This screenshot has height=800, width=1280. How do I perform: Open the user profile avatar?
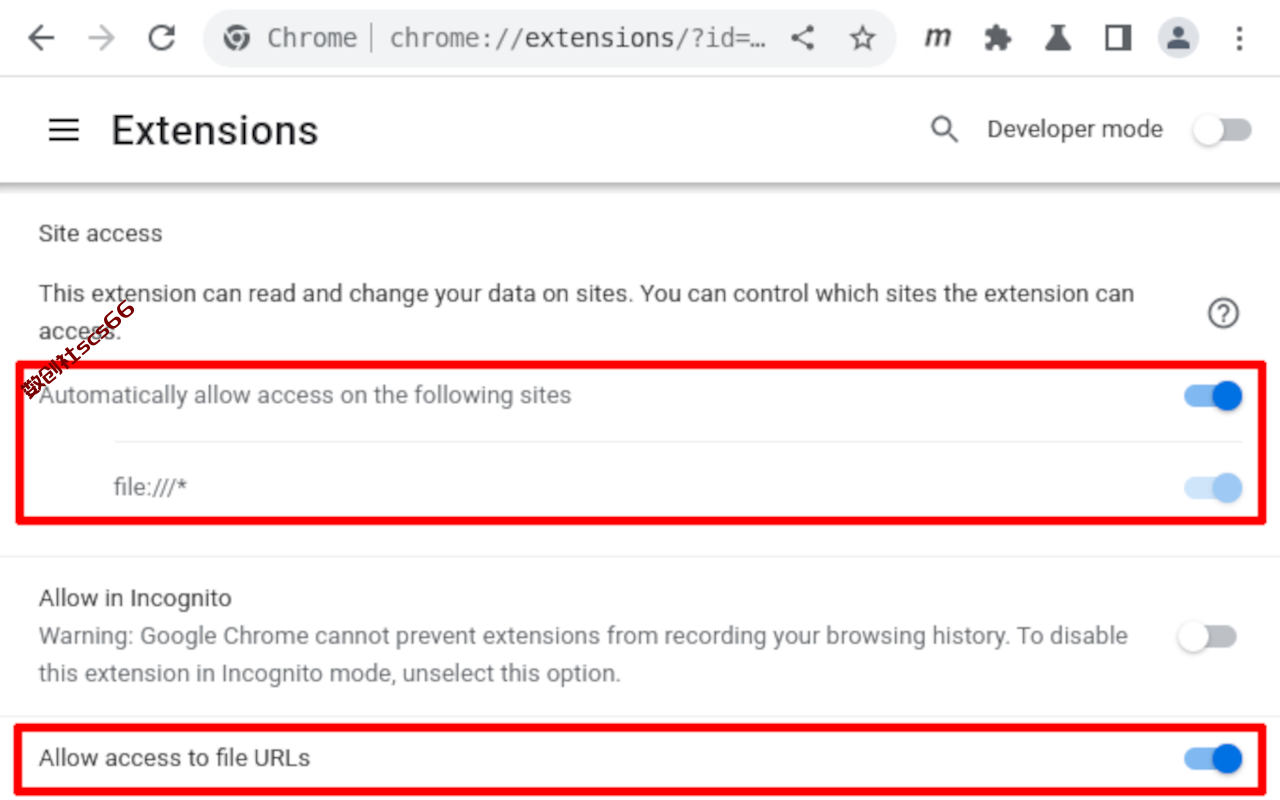click(1178, 38)
